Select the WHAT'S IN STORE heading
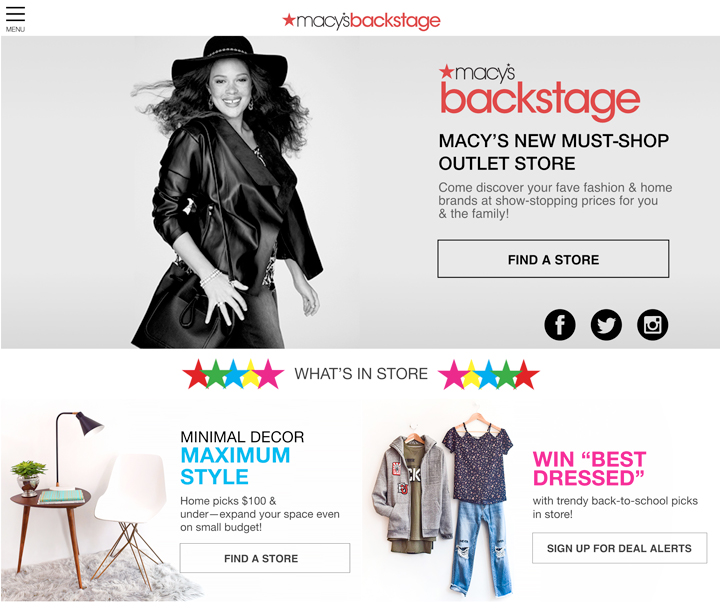This screenshot has height=614, width=720. coord(361,374)
